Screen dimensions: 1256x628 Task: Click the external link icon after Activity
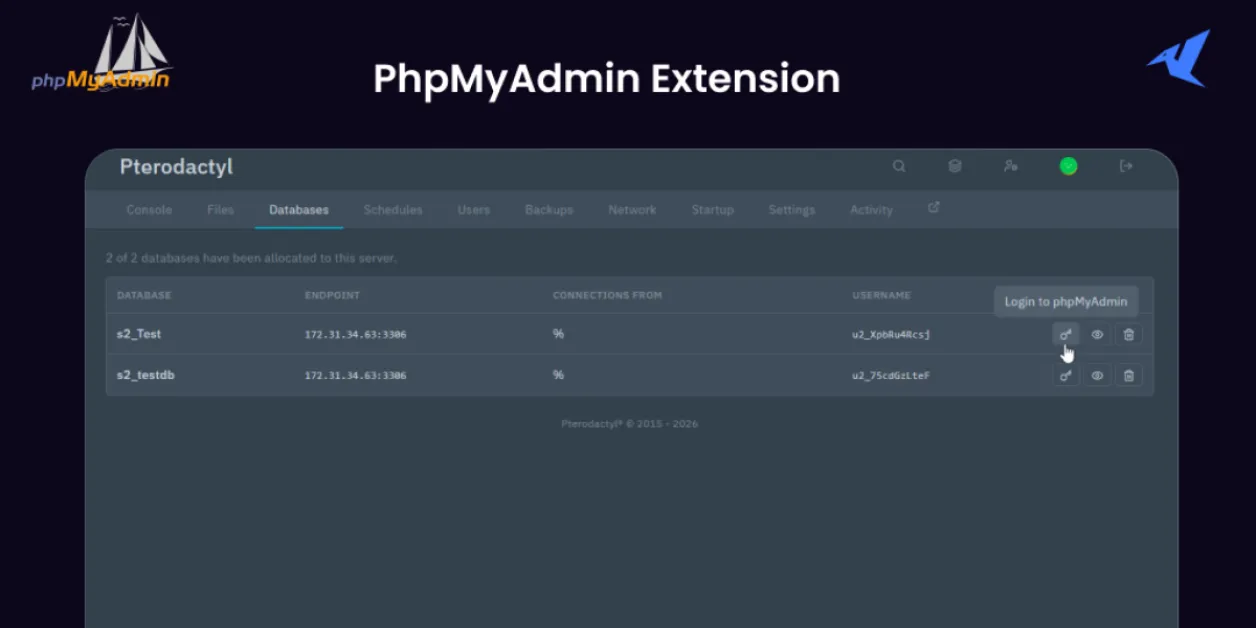click(x=934, y=208)
